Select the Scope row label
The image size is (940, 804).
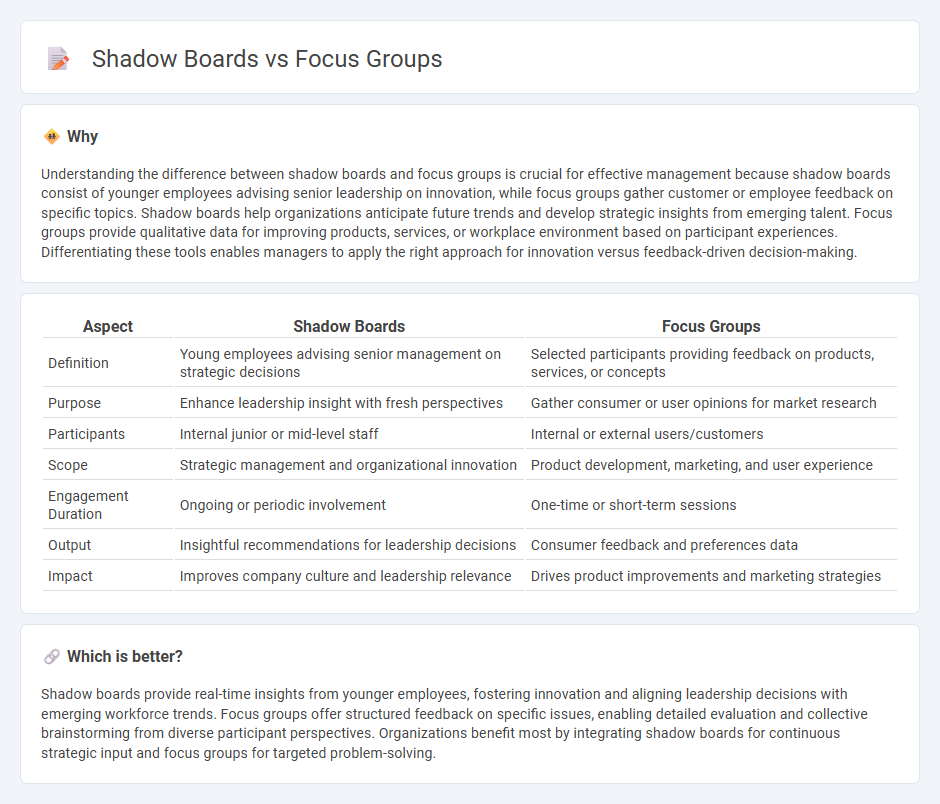68,465
